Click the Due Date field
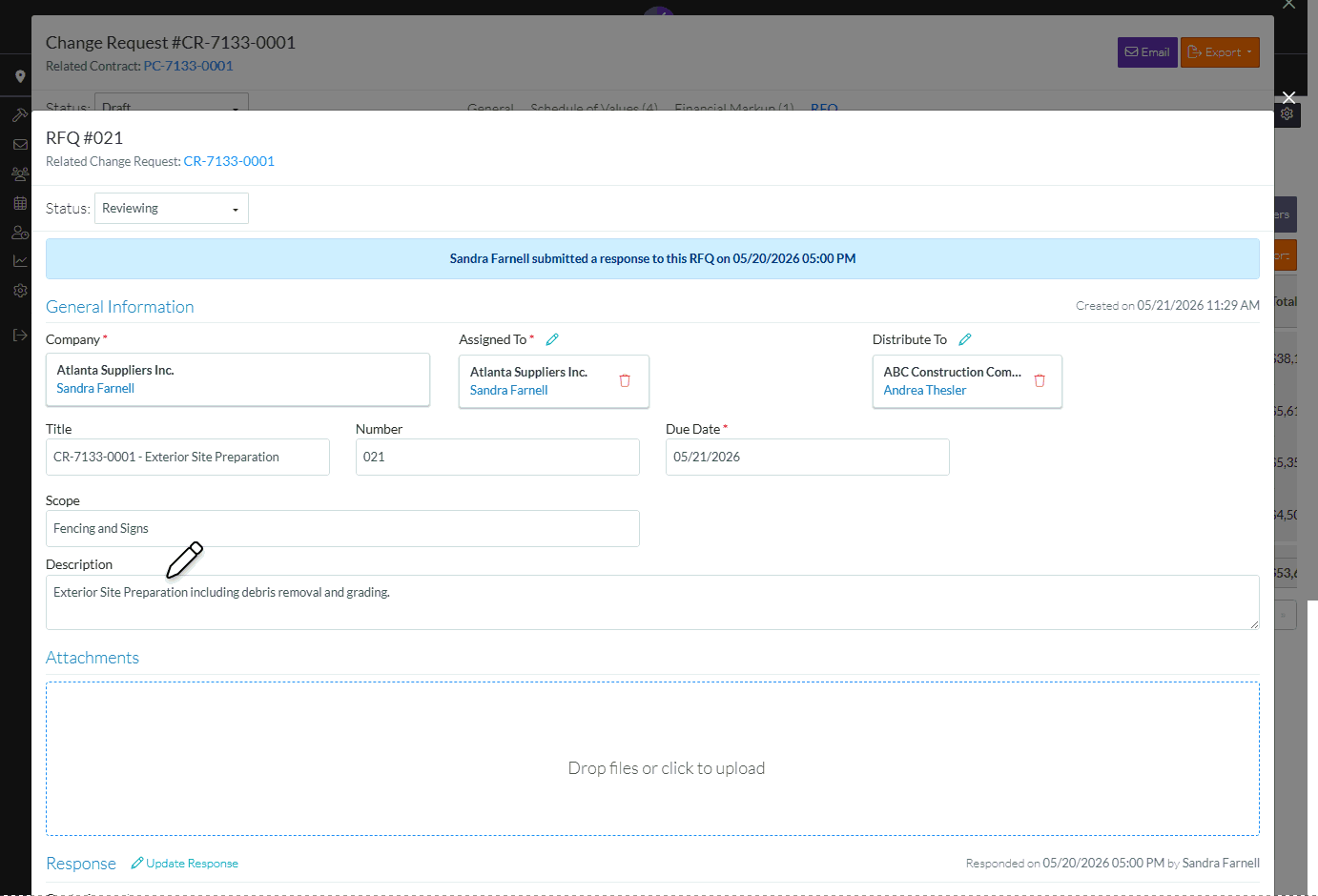Screen dimensions: 1318x896 (808, 457)
